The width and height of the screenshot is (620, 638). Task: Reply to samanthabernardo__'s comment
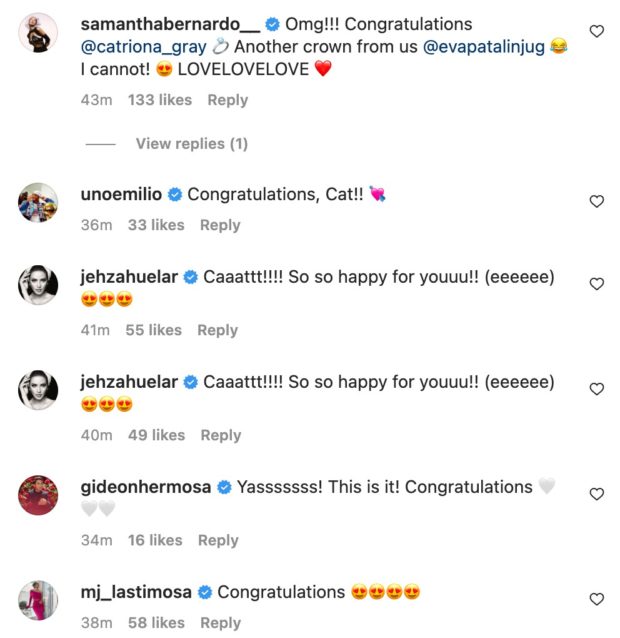point(227,100)
